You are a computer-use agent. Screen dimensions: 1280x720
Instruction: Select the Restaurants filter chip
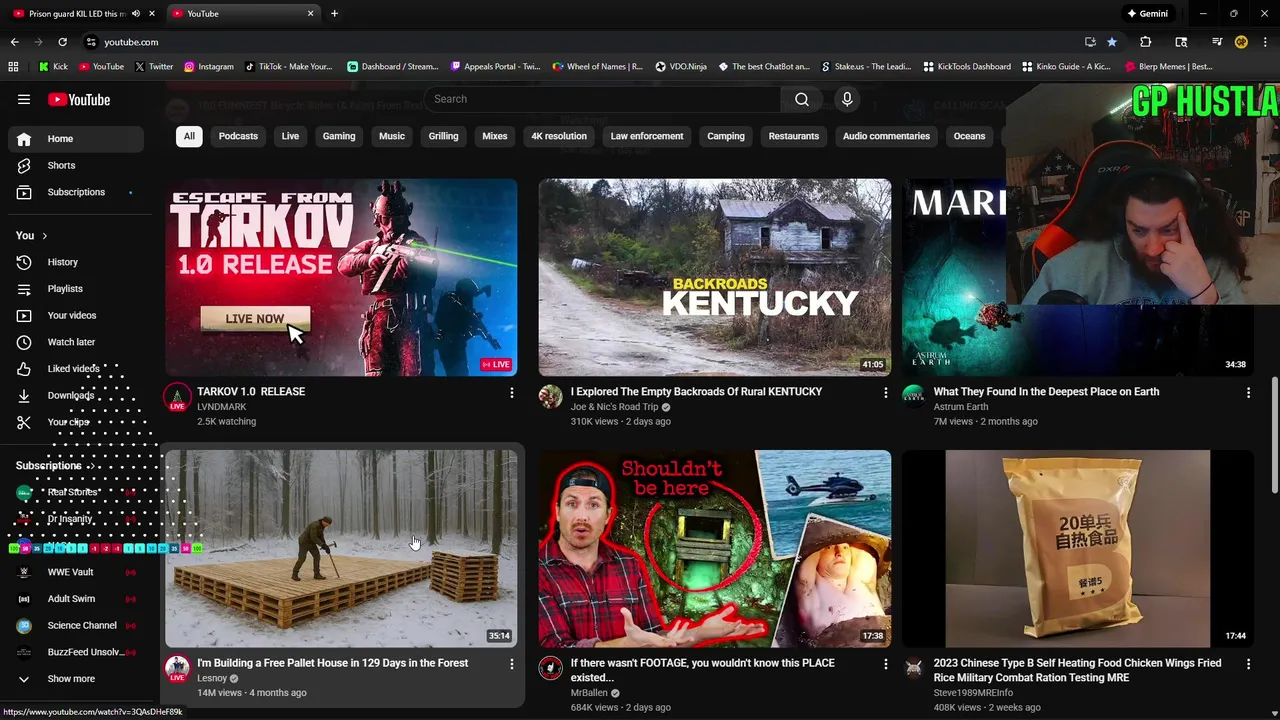point(794,136)
